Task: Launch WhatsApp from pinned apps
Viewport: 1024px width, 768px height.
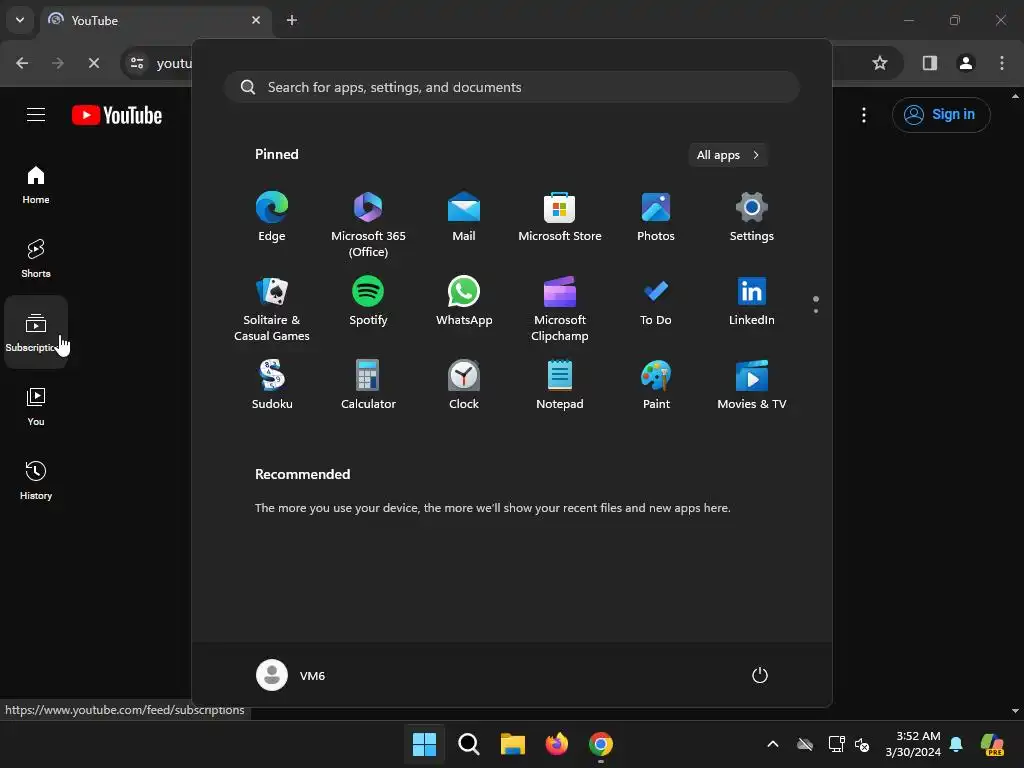Action: (x=464, y=302)
